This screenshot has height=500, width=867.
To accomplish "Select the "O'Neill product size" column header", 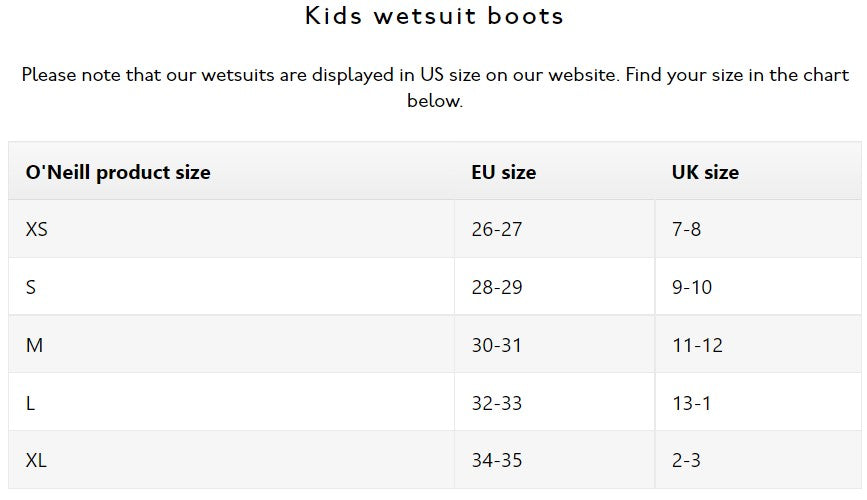I will [x=118, y=172].
